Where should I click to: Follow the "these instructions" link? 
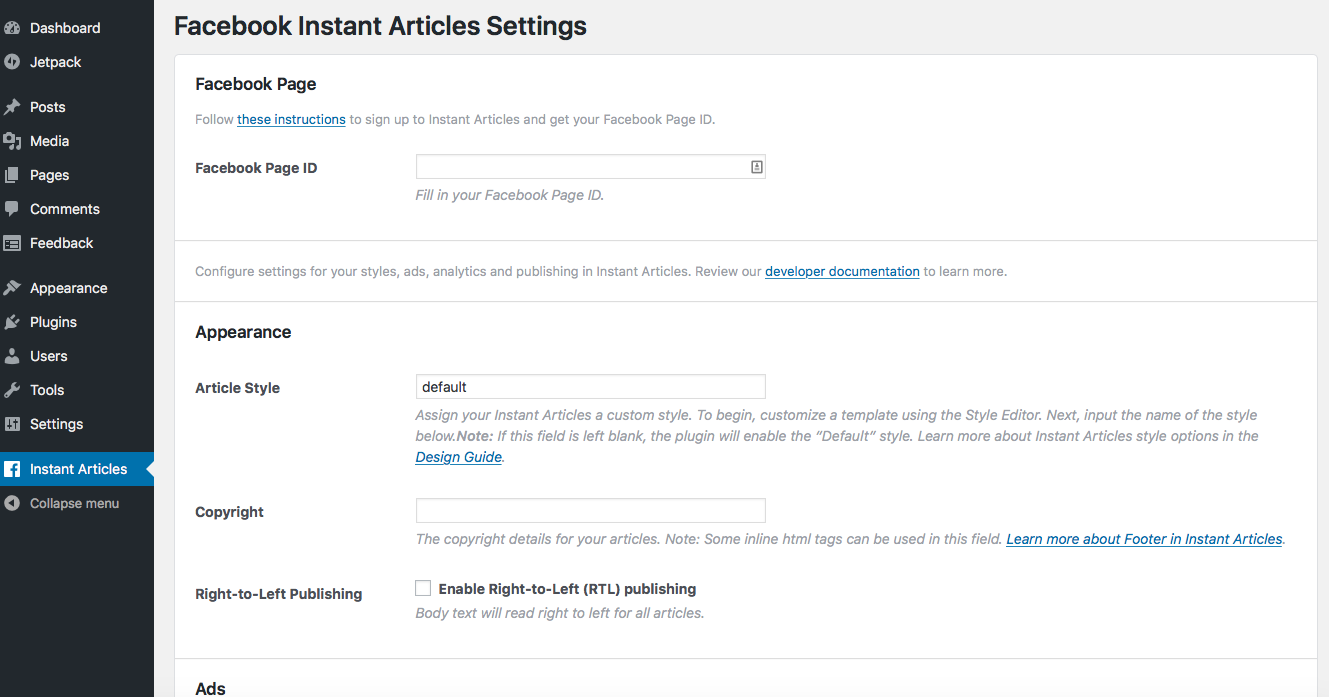pyautogui.click(x=291, y=119)
